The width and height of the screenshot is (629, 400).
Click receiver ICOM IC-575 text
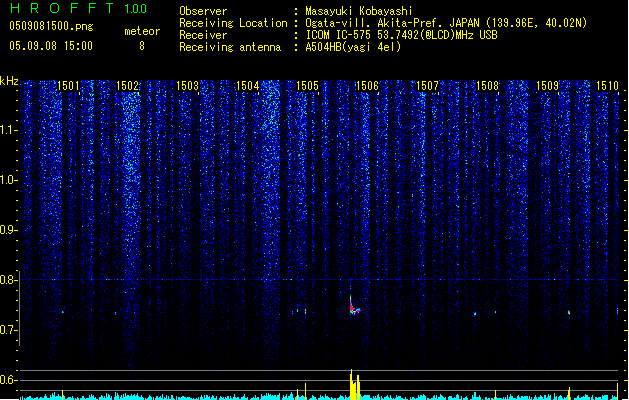click(x=401, y=35)
